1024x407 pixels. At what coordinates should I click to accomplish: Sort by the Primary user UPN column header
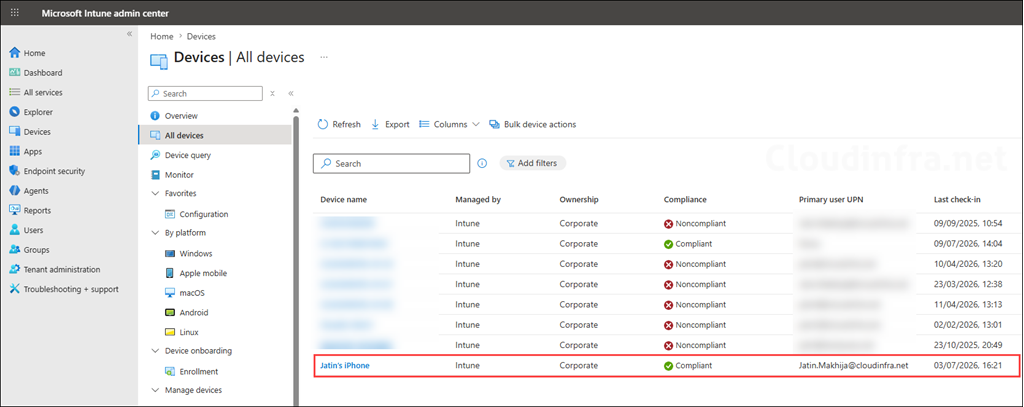pos(831,199)
